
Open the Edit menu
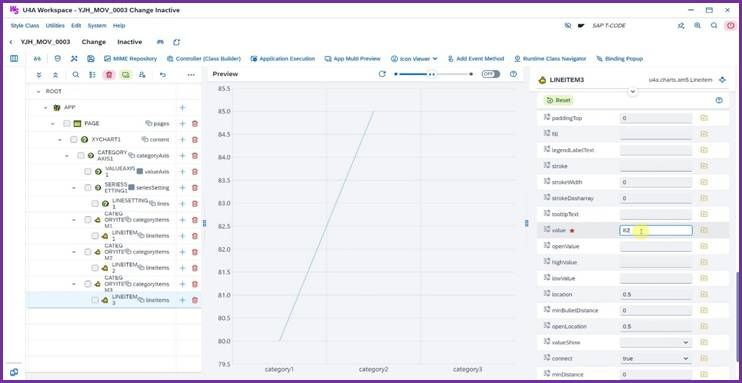(x=76, y=26)
